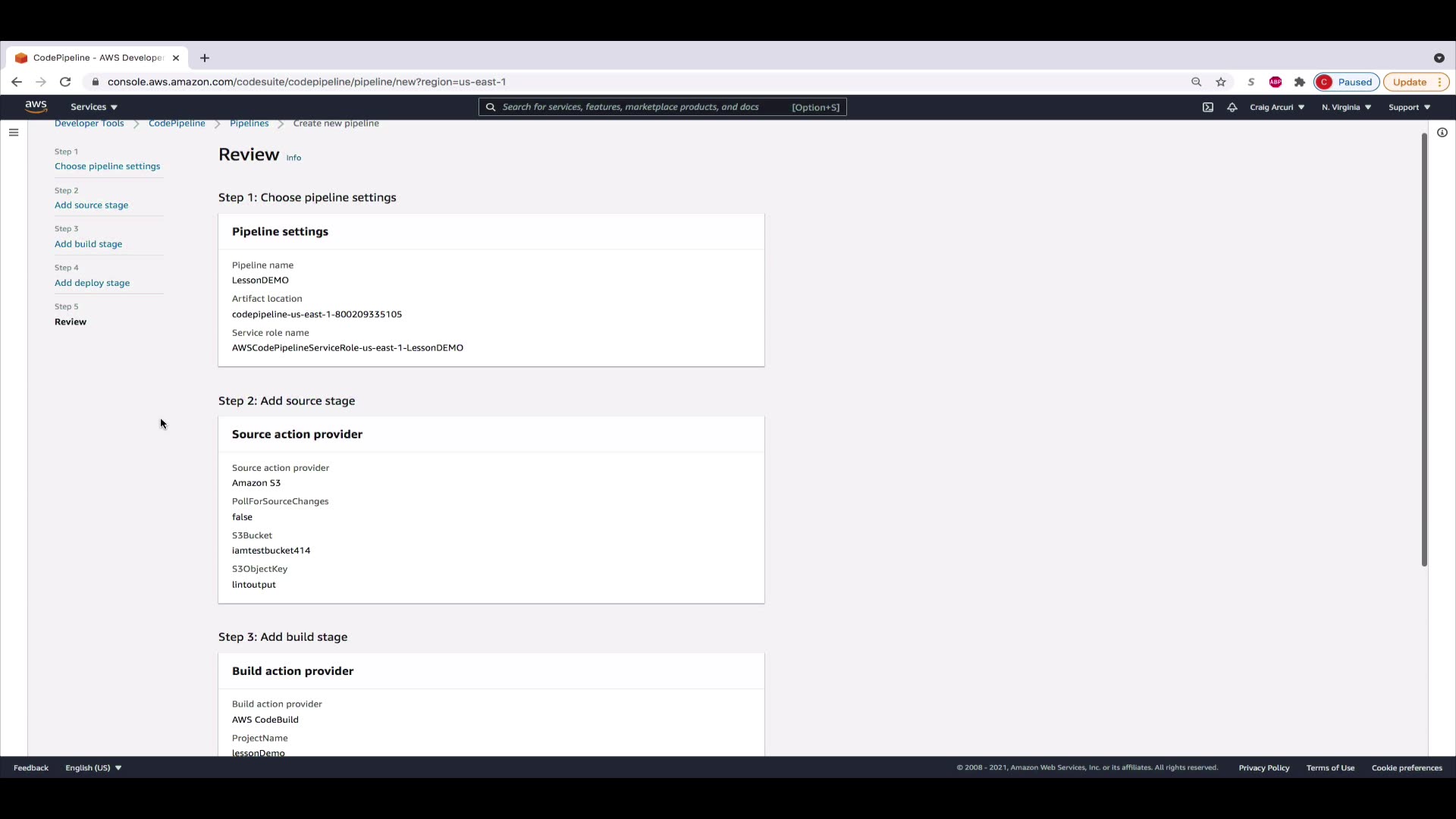Click the AdBlock extension icon
The height and width of the screenshot is (819, 1456).
click(x=1276, y=82)
